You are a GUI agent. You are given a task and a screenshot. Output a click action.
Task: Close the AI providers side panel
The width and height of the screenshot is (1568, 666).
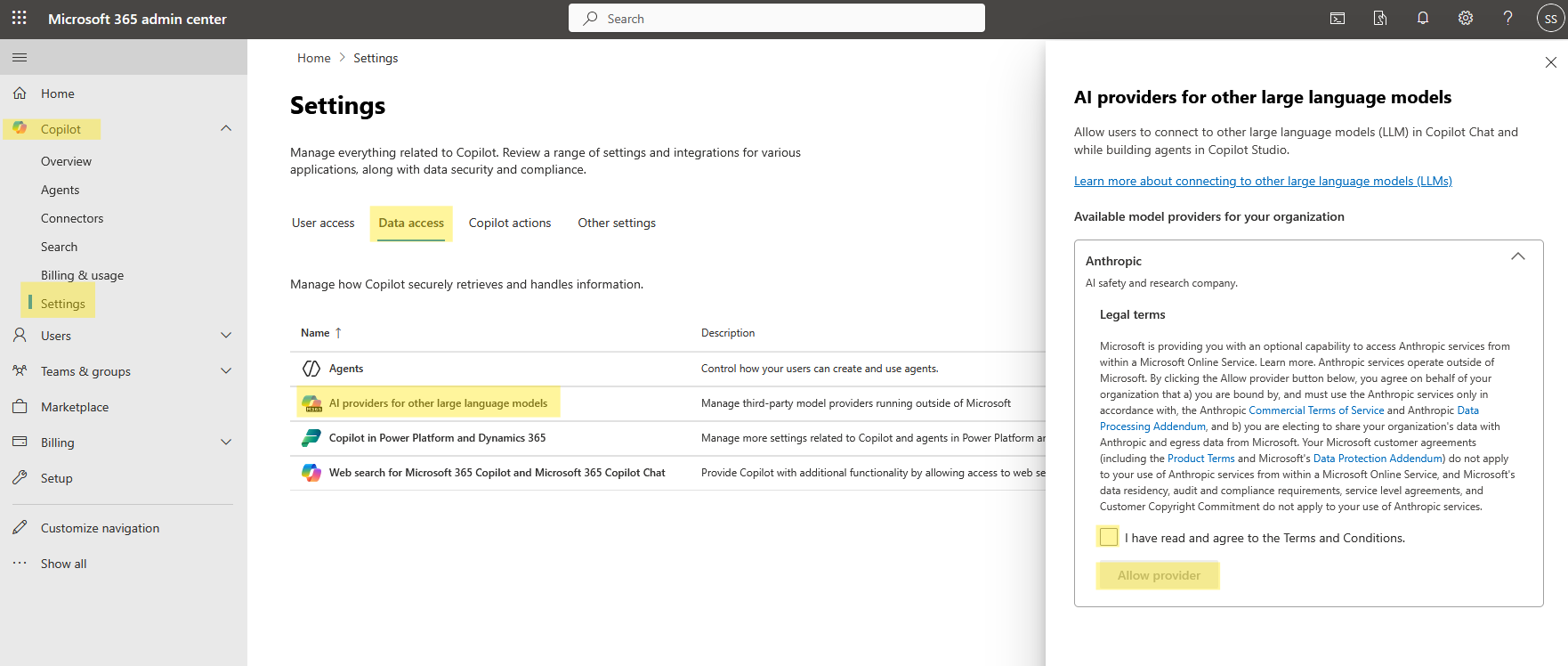coord(1550,62)
